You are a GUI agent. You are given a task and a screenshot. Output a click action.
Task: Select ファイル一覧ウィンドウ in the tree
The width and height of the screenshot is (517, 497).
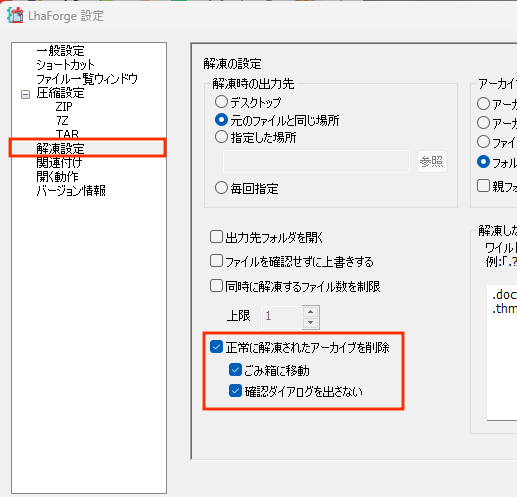87,79
